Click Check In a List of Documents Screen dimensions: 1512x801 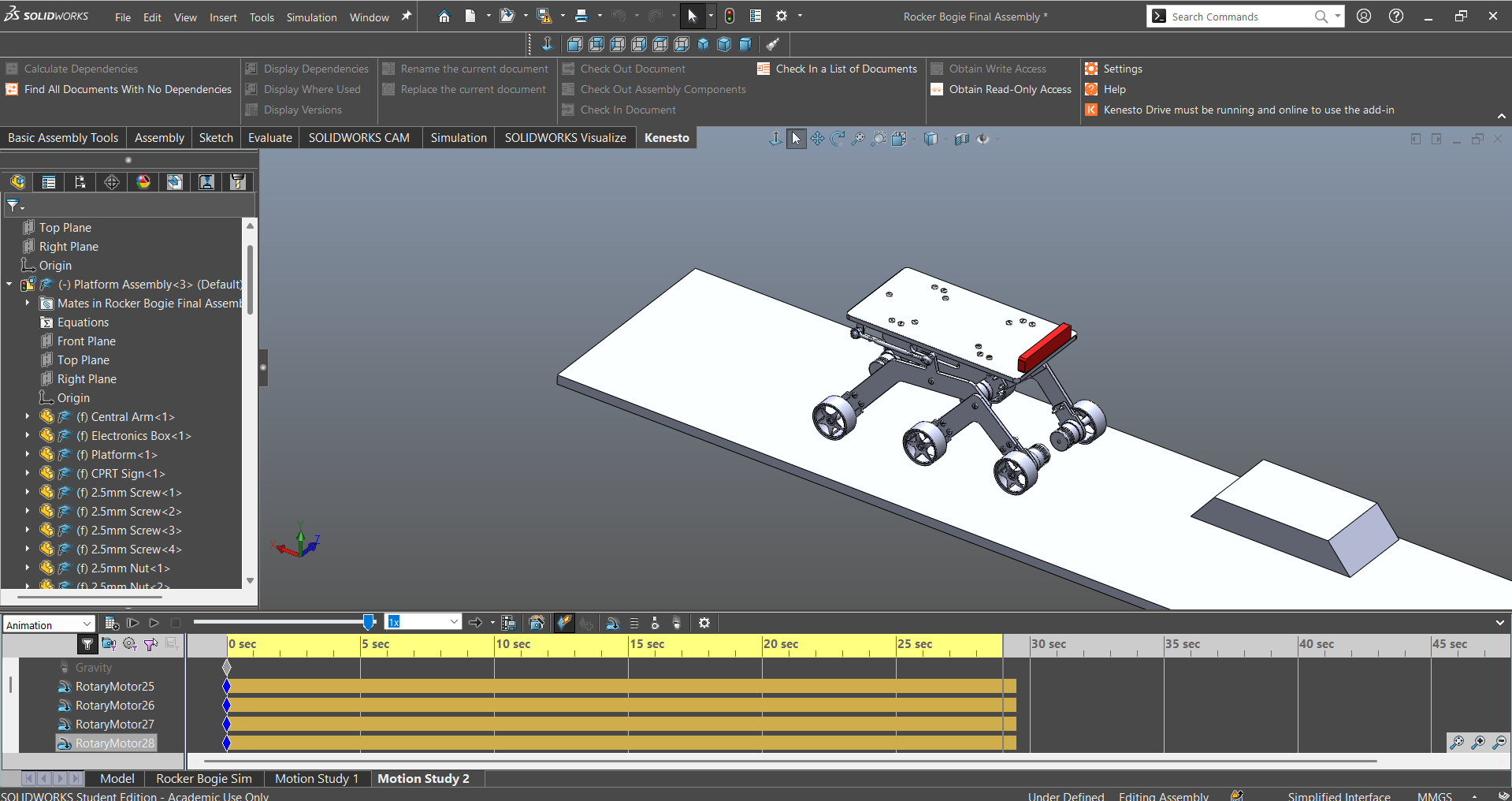pos(838,69)
